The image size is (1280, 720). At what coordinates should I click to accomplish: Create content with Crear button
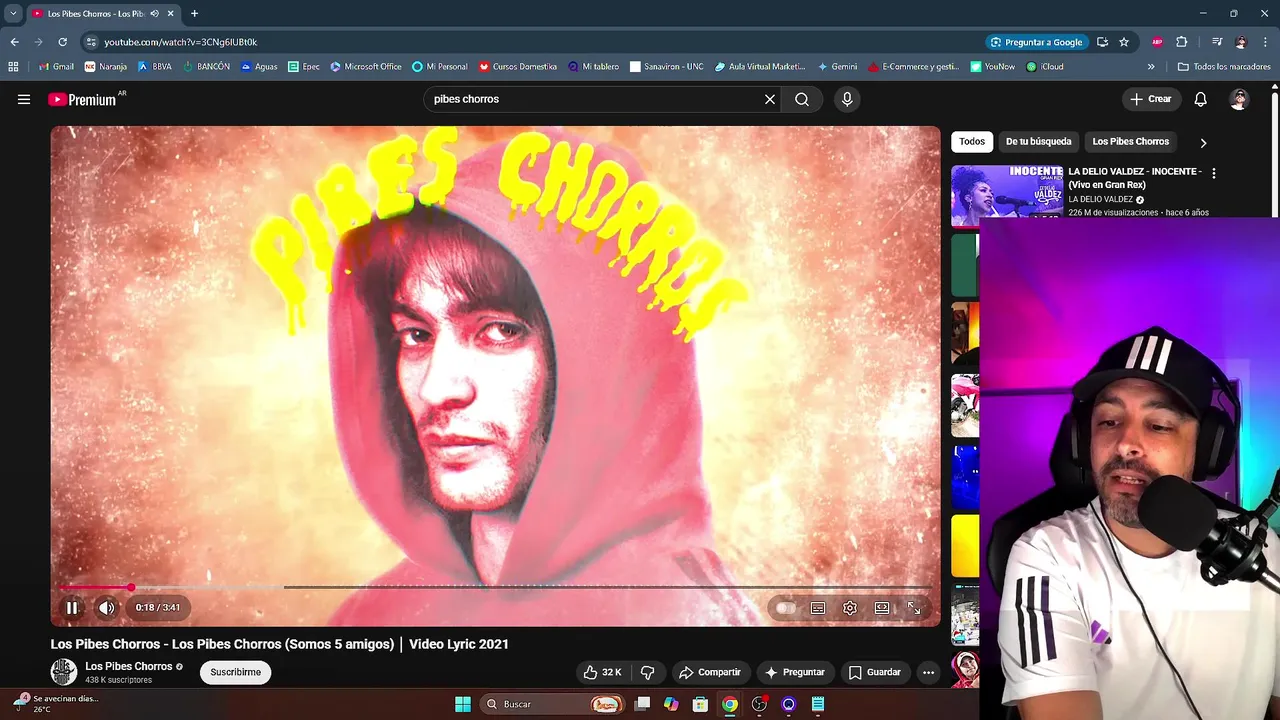(1150, 99)
